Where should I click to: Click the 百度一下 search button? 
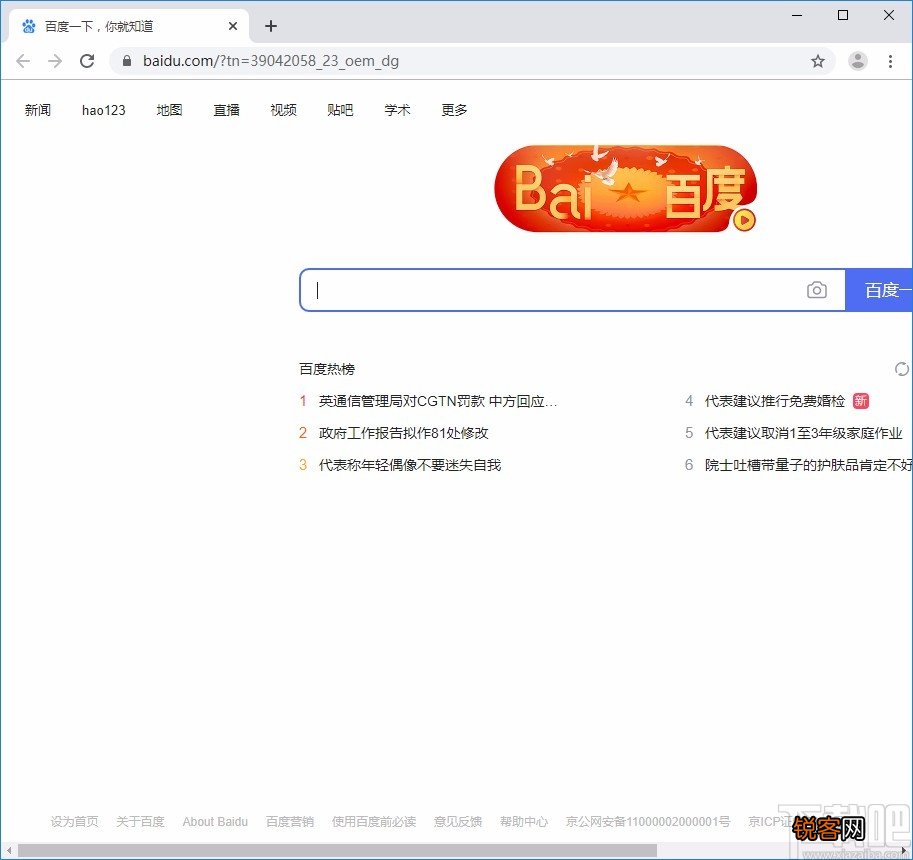click(884, 289)
